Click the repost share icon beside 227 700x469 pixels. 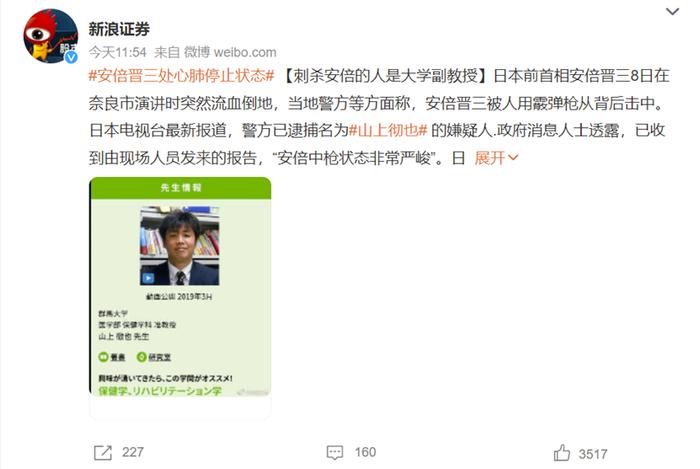pyautogui.click(x=103, y=452)
